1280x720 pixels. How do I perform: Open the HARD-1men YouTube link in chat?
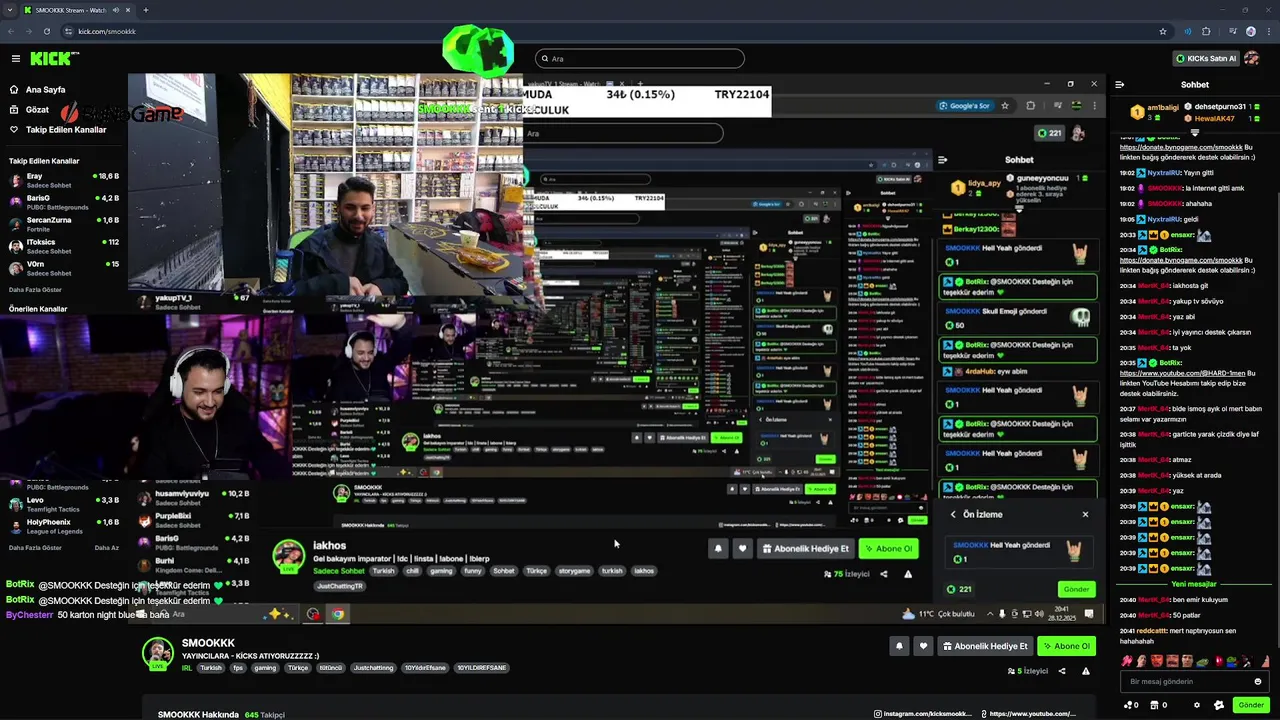(x=1182, y=373)
